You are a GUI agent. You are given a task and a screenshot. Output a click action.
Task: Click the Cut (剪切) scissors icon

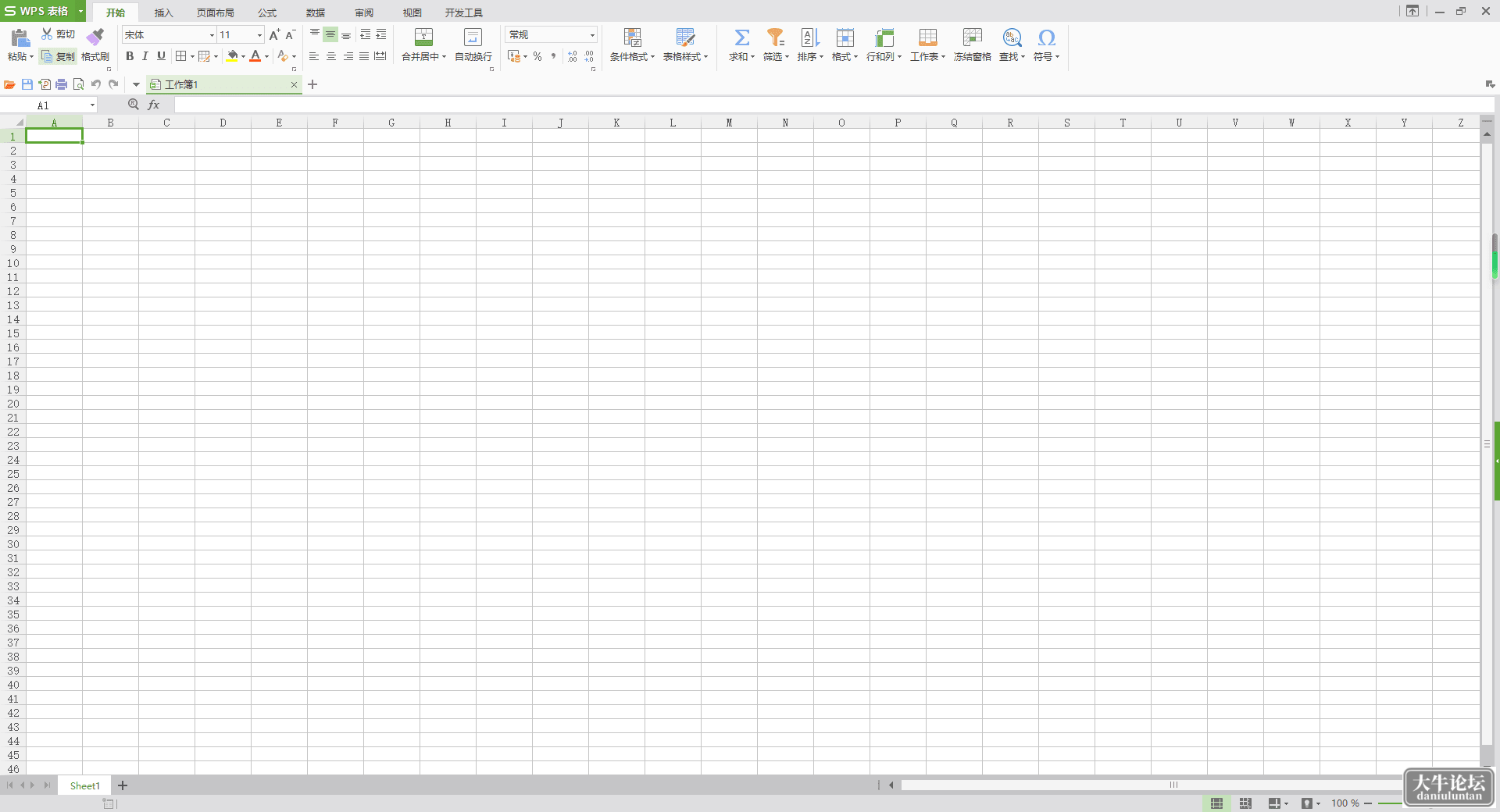(x=47, y=34)
